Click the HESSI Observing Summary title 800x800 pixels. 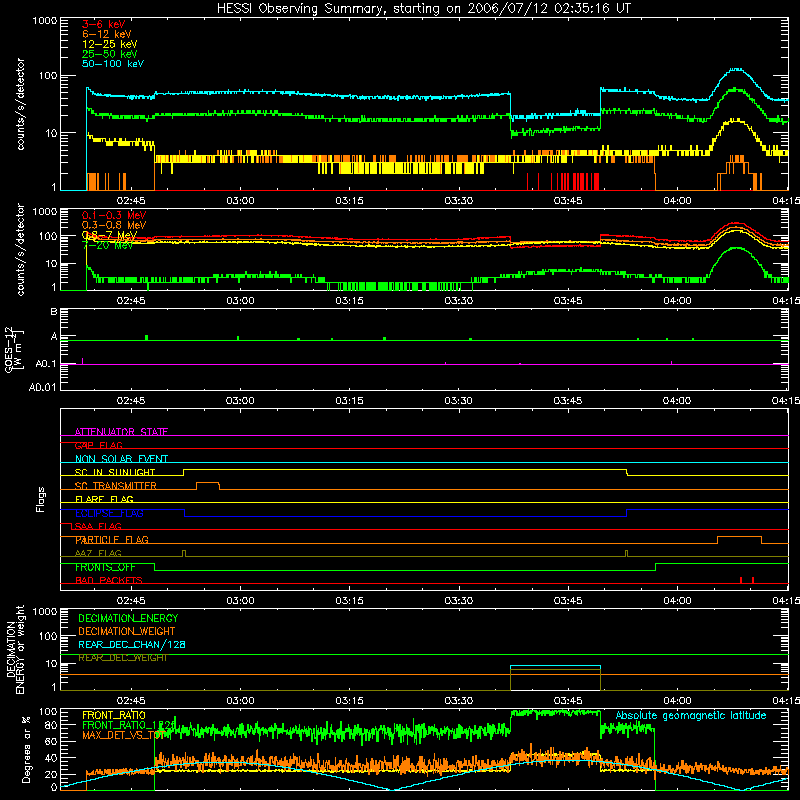click(423, 8)
